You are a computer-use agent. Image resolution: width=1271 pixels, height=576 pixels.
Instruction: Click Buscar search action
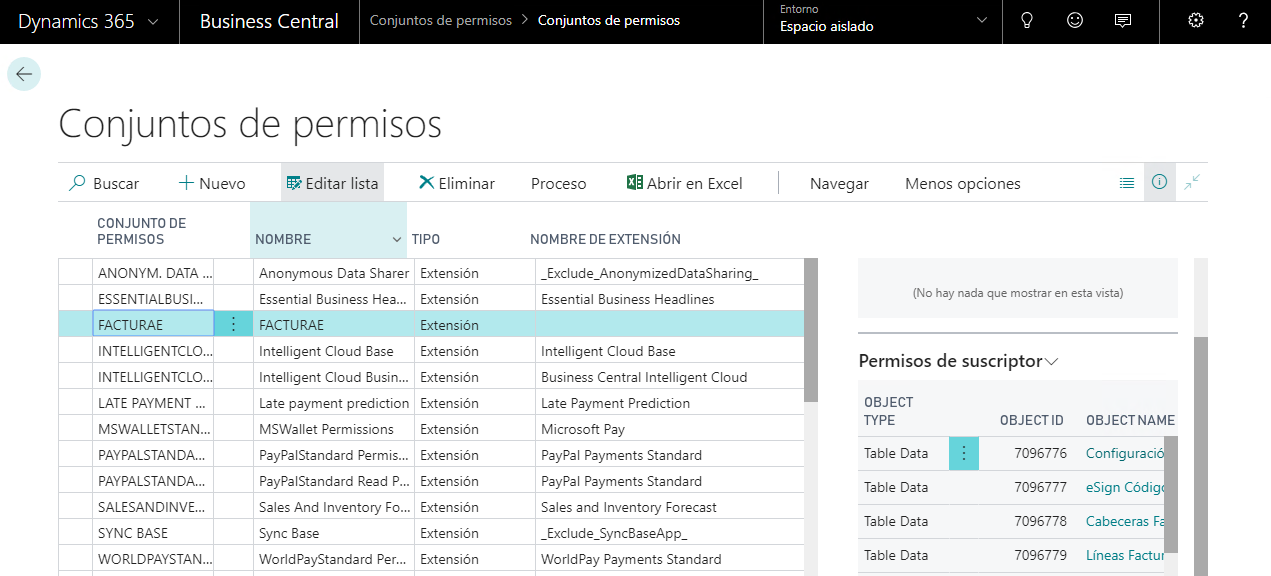coord(104,183)
